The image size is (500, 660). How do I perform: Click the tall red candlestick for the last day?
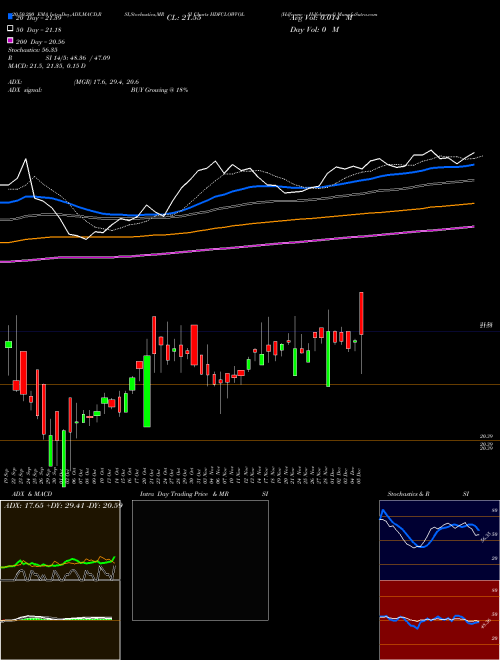361,313
